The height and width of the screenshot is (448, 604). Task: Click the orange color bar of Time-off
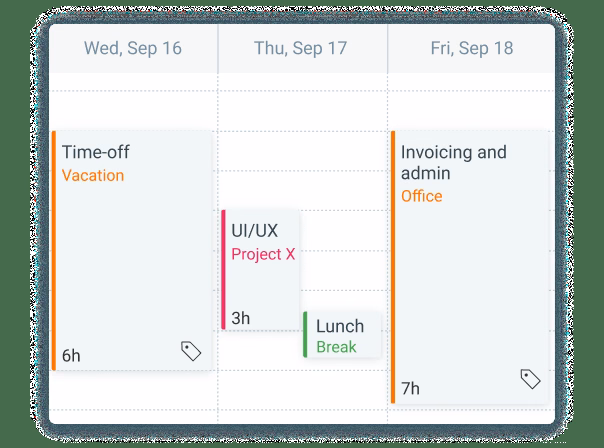(54, 250)
